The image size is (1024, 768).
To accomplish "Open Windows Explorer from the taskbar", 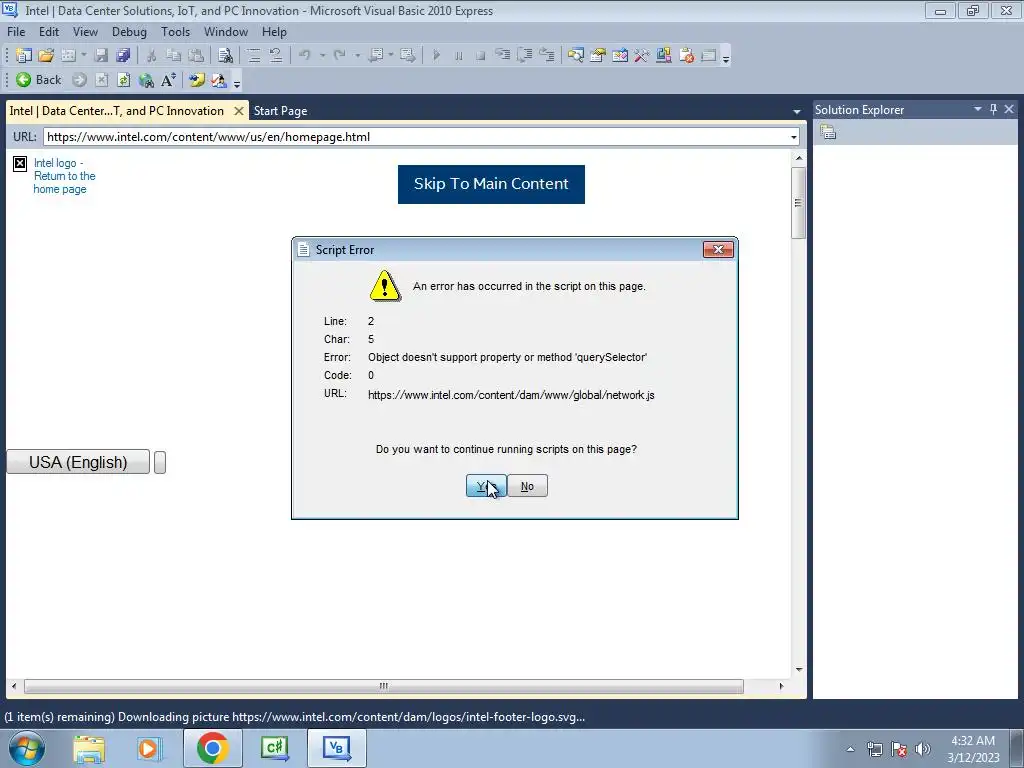I will coord(89,748).
